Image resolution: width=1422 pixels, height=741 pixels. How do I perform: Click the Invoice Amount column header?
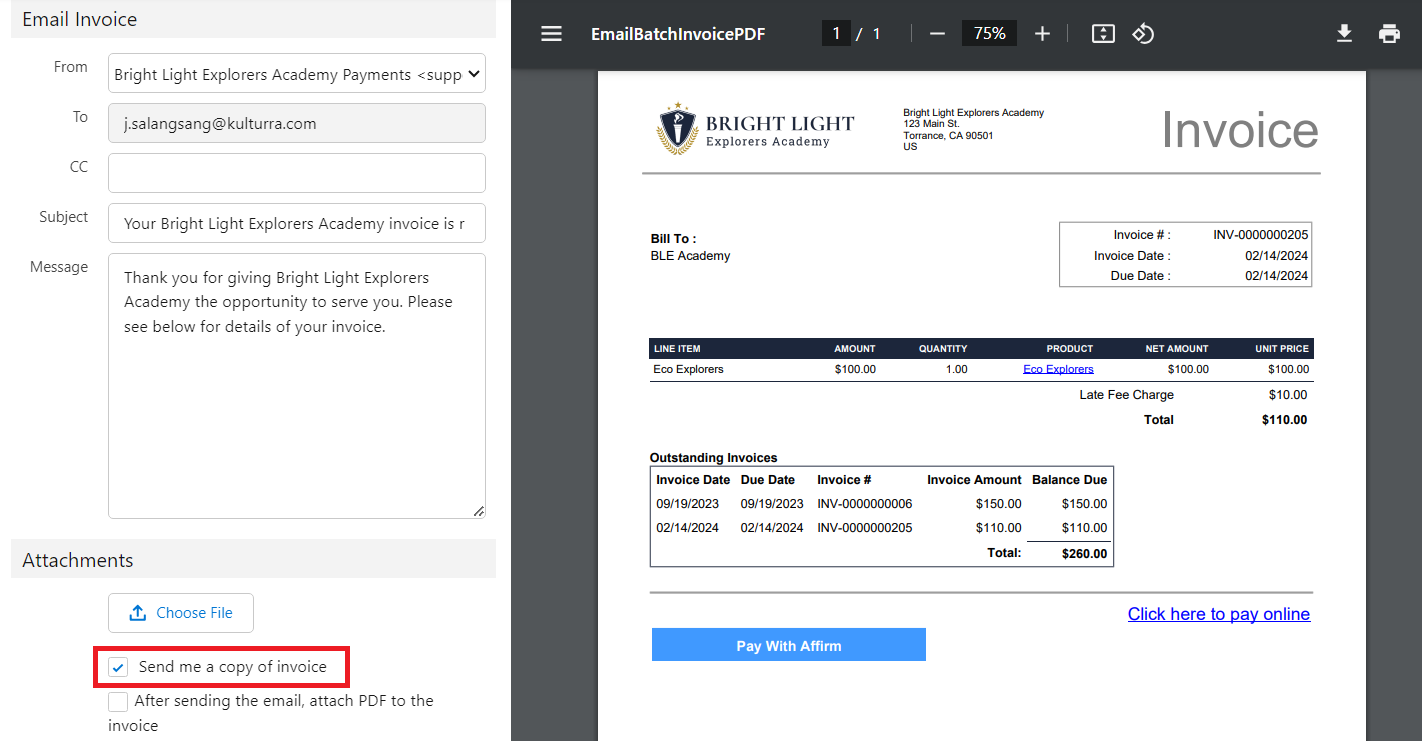point(974,480)
